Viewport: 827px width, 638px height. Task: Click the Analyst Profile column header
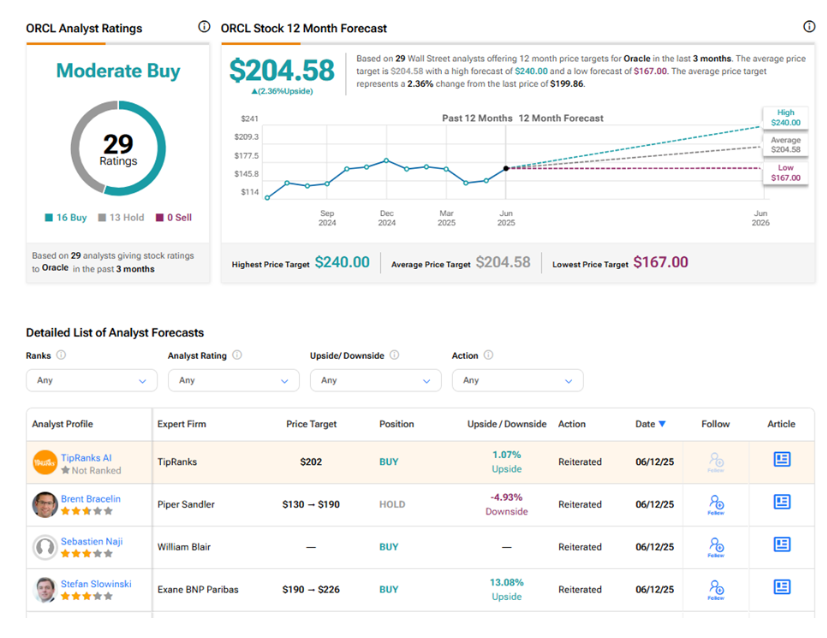pos(62,424)
